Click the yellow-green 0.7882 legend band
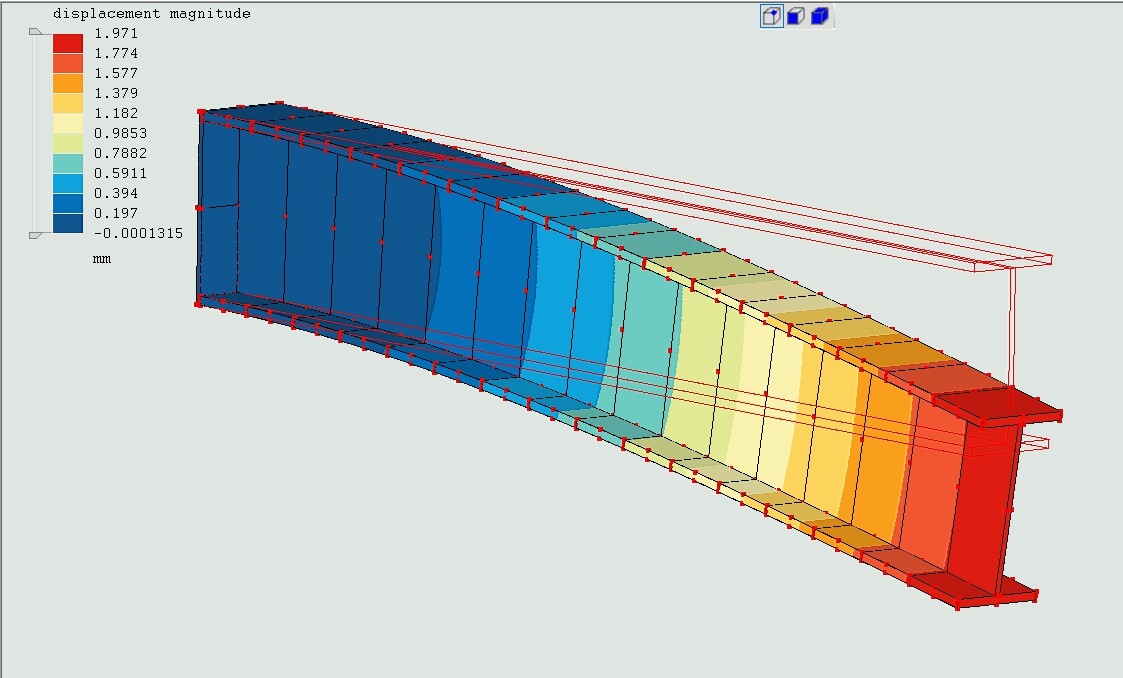This screenshot has height=678, width=1123. pos(68,143)
